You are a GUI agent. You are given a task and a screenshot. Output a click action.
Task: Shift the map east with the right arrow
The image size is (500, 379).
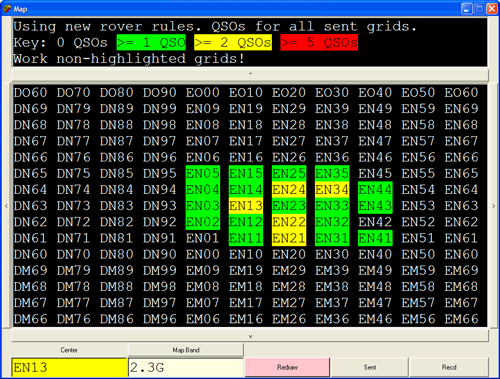point(494,206)
